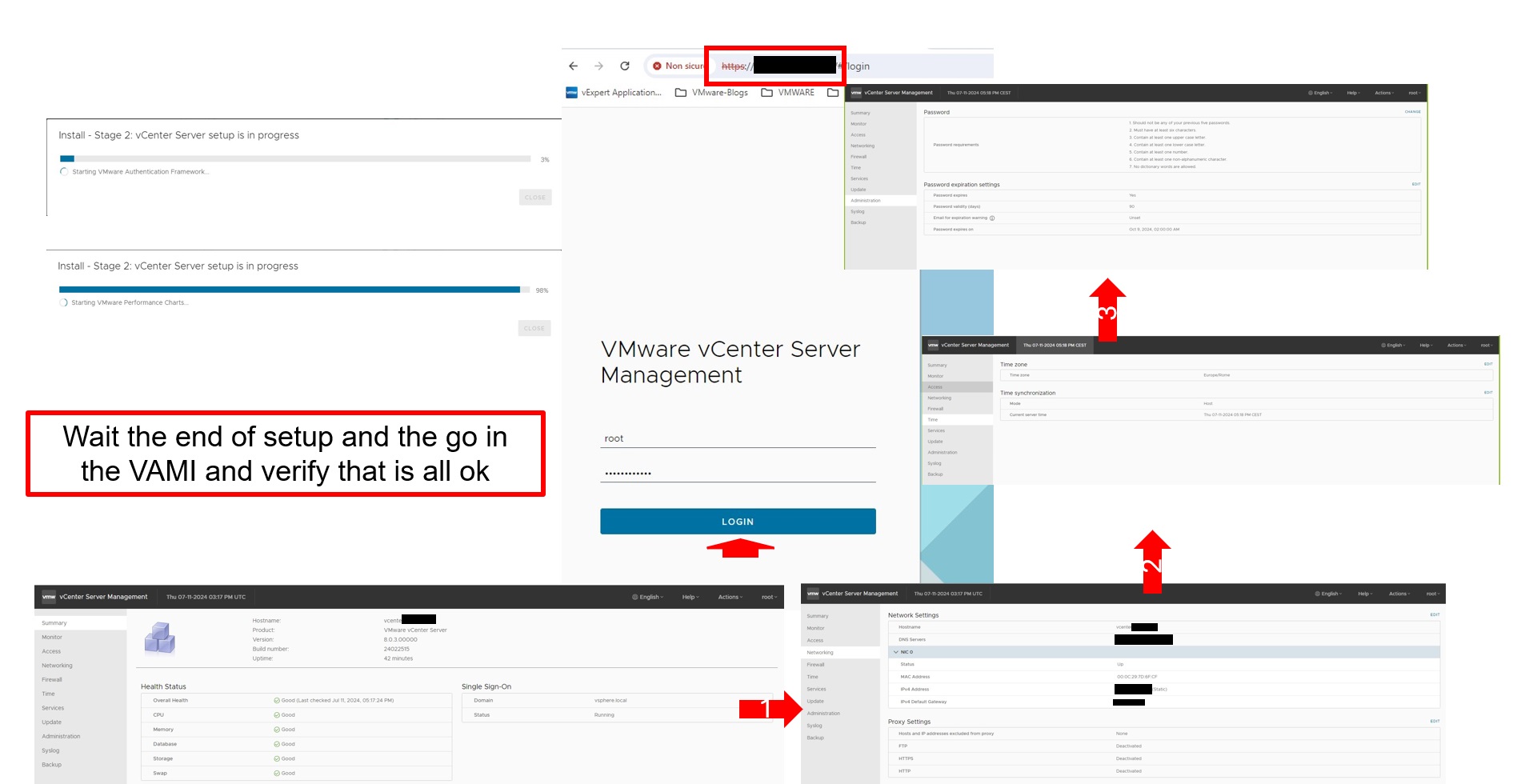The width and height of the screenshot is (1513, 784).
Task: Click the green check in the Database row
Action: click(277, 744)
